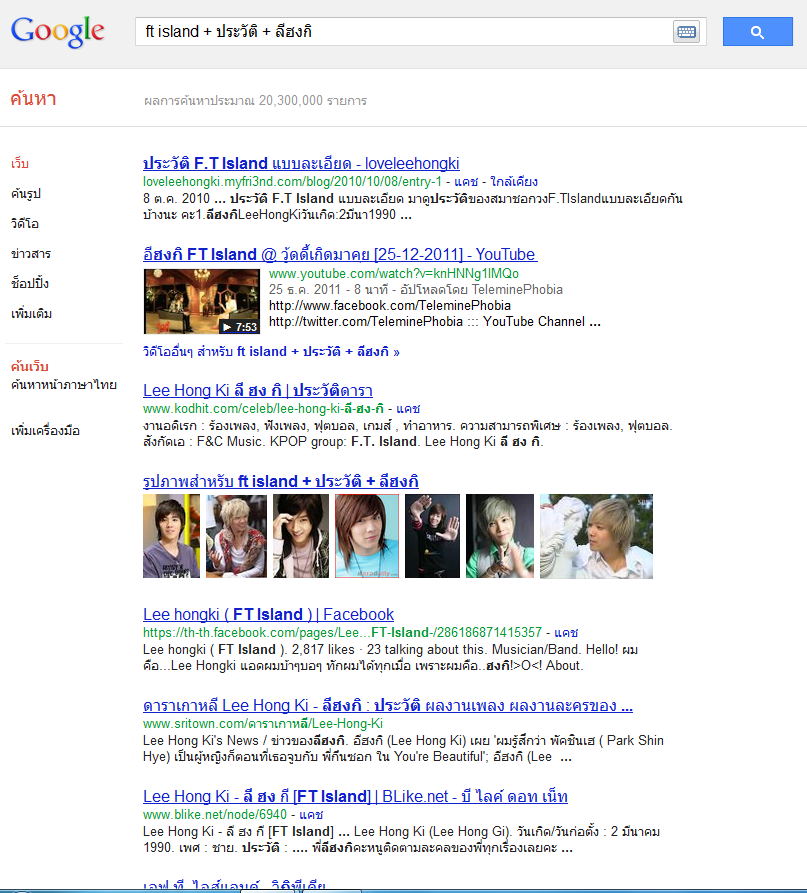The width and height of the screenshot is (807, 893).
Task: Open Lee Hong Ki BLike.net result
Action: [355, 796]
